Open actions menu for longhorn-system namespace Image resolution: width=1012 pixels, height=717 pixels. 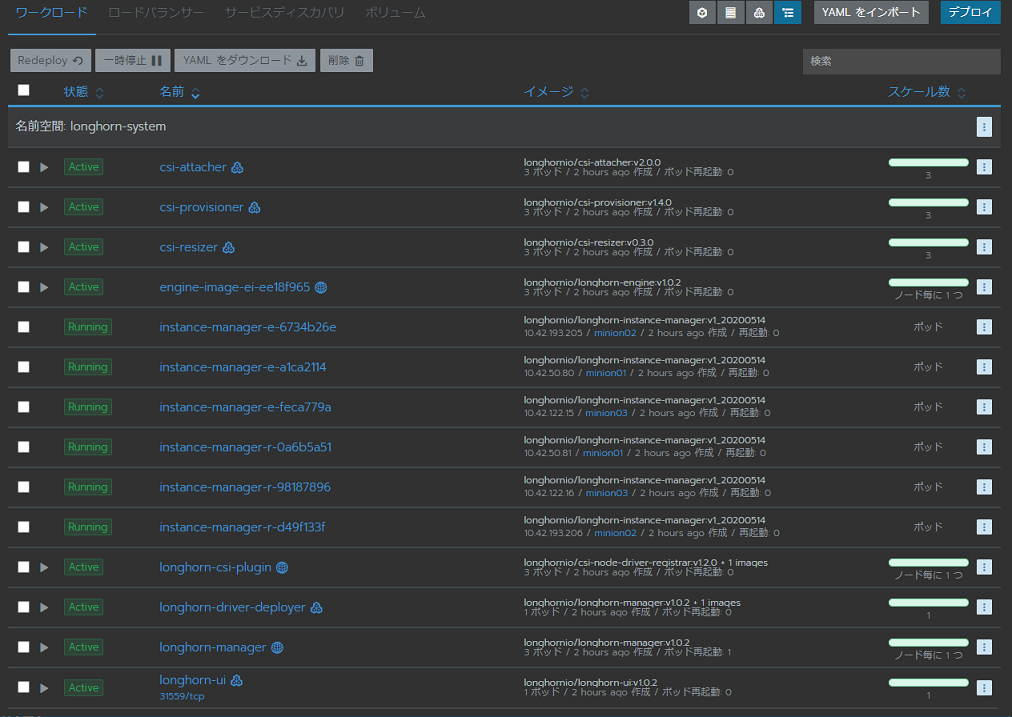[x=984, y=127]
